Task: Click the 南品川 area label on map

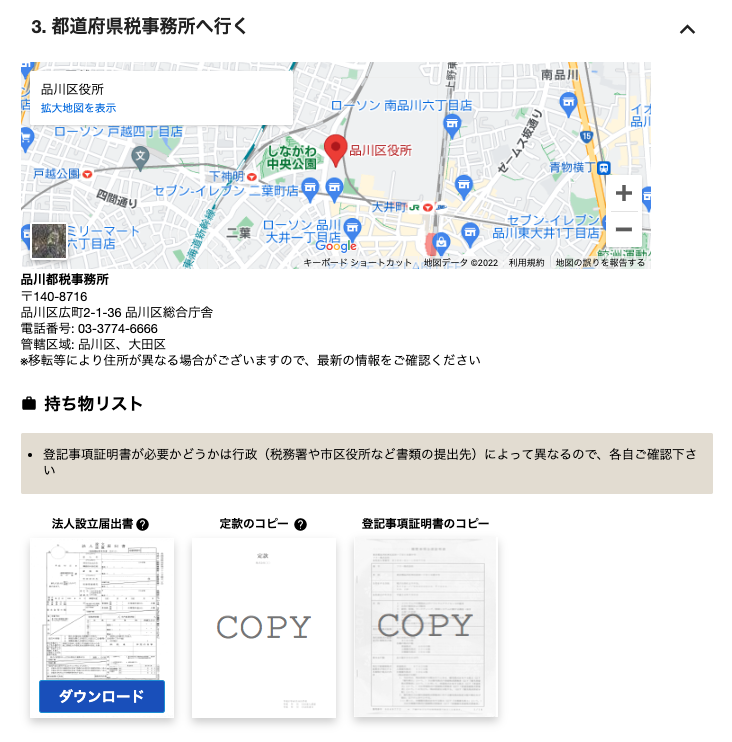Action: [560, 75]
